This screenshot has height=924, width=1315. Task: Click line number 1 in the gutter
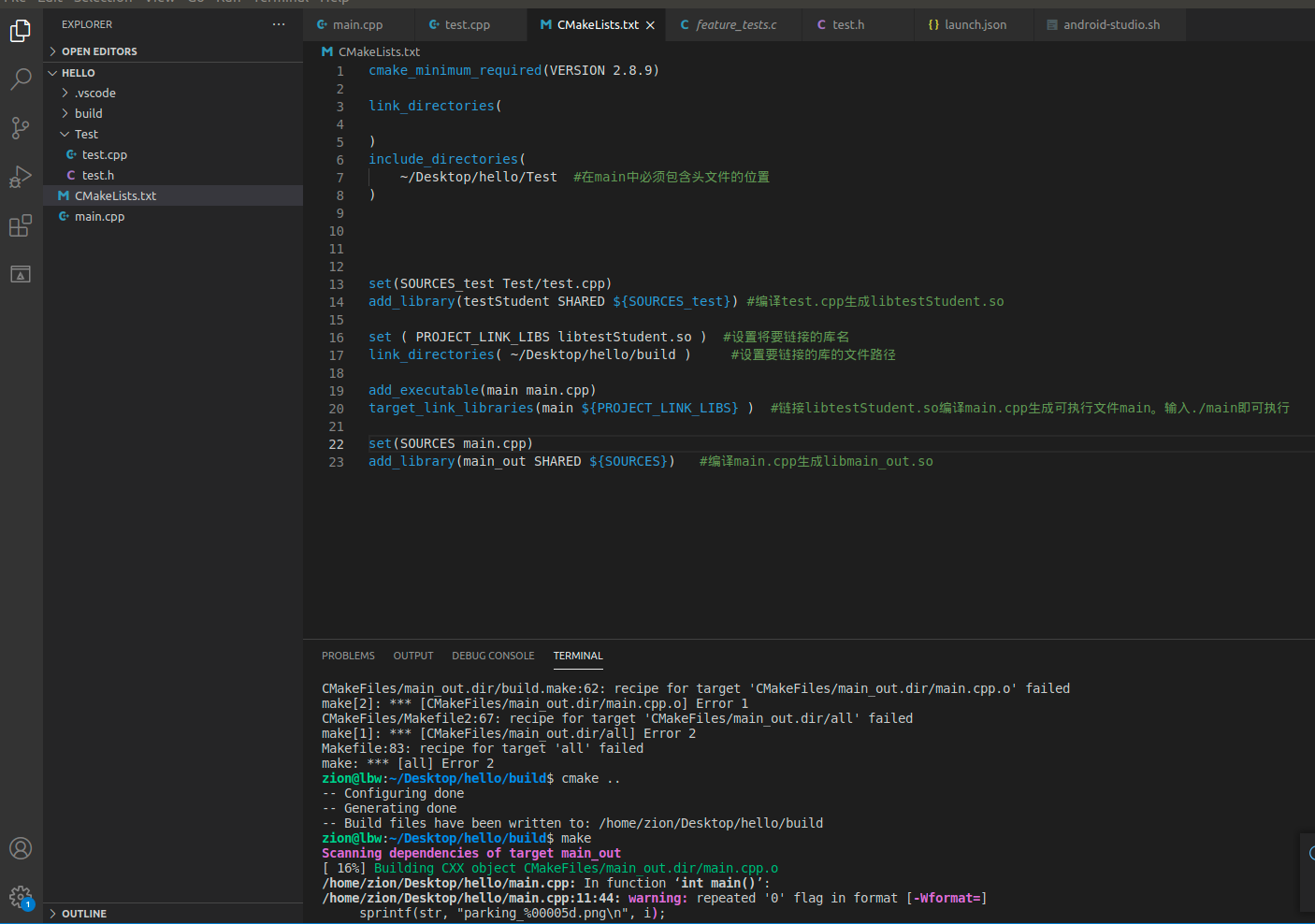tap(340, 71)
